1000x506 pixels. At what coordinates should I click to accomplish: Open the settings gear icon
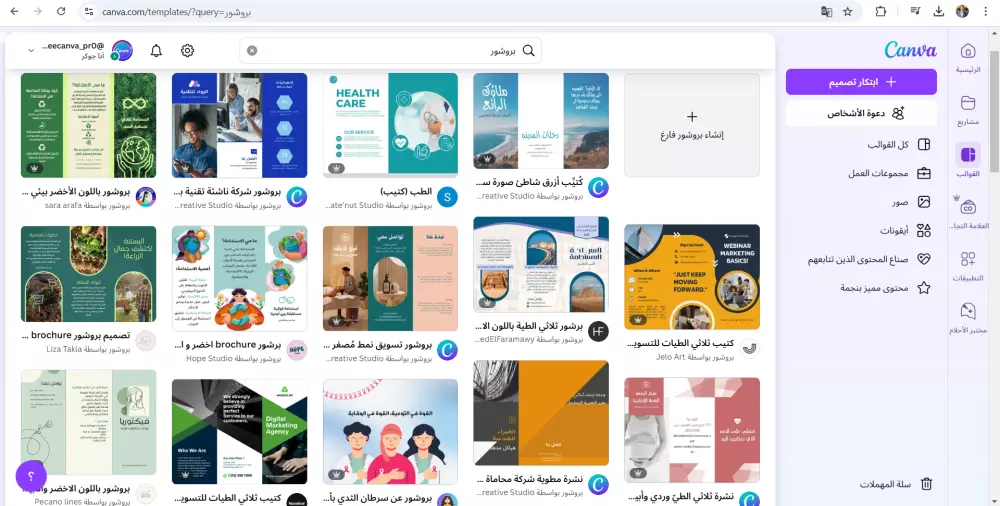point(187,50)
